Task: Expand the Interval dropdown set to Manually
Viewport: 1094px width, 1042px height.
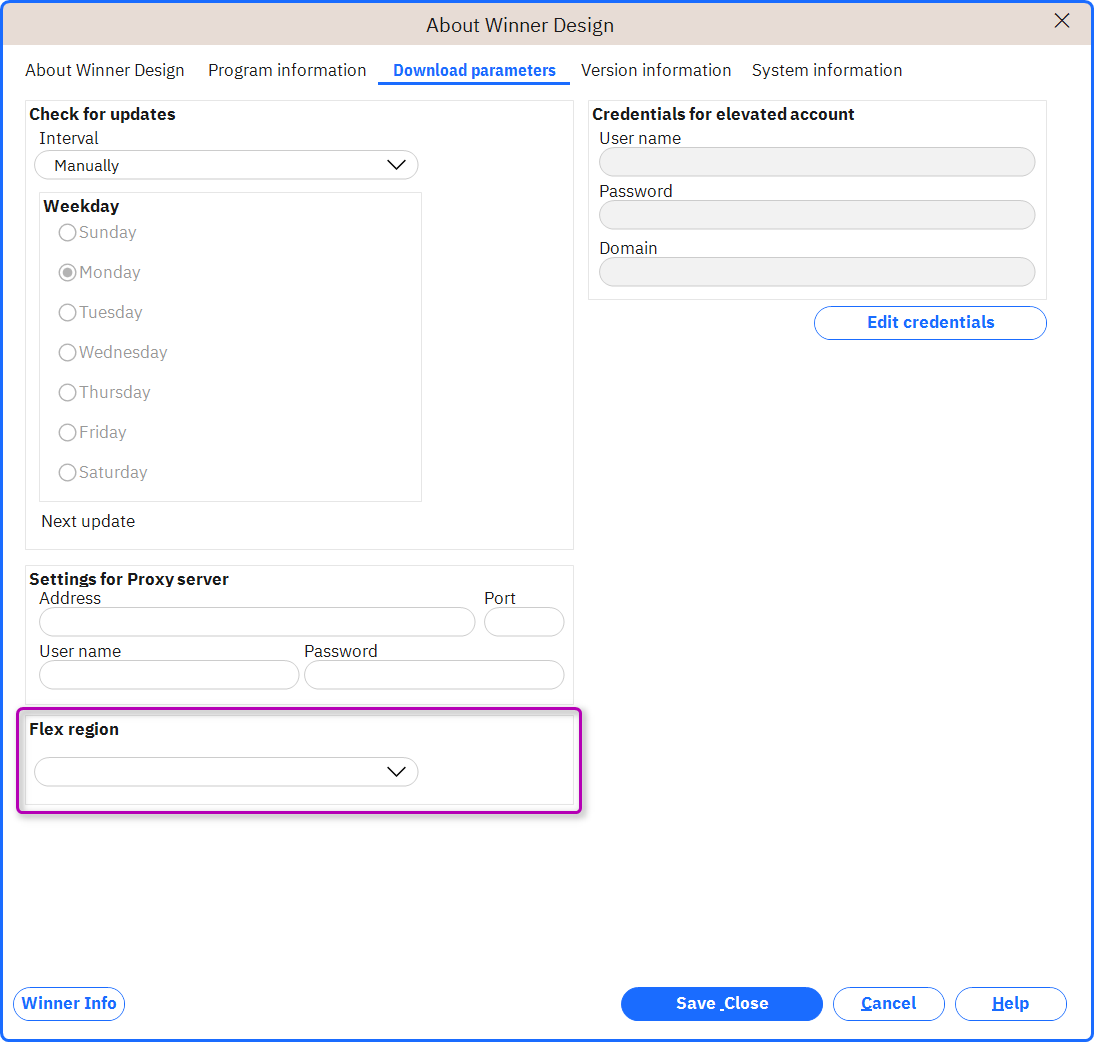Action: tap(226, 165)
